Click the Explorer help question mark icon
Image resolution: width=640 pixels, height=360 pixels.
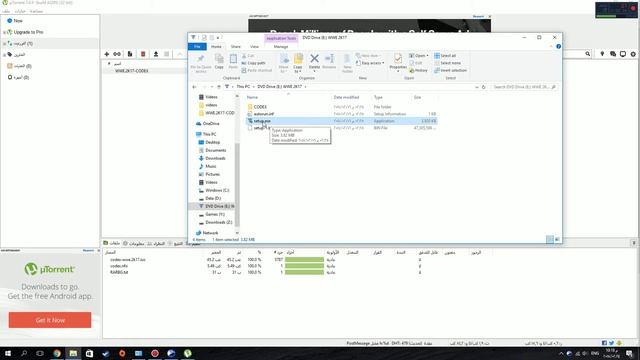(558, 47)
